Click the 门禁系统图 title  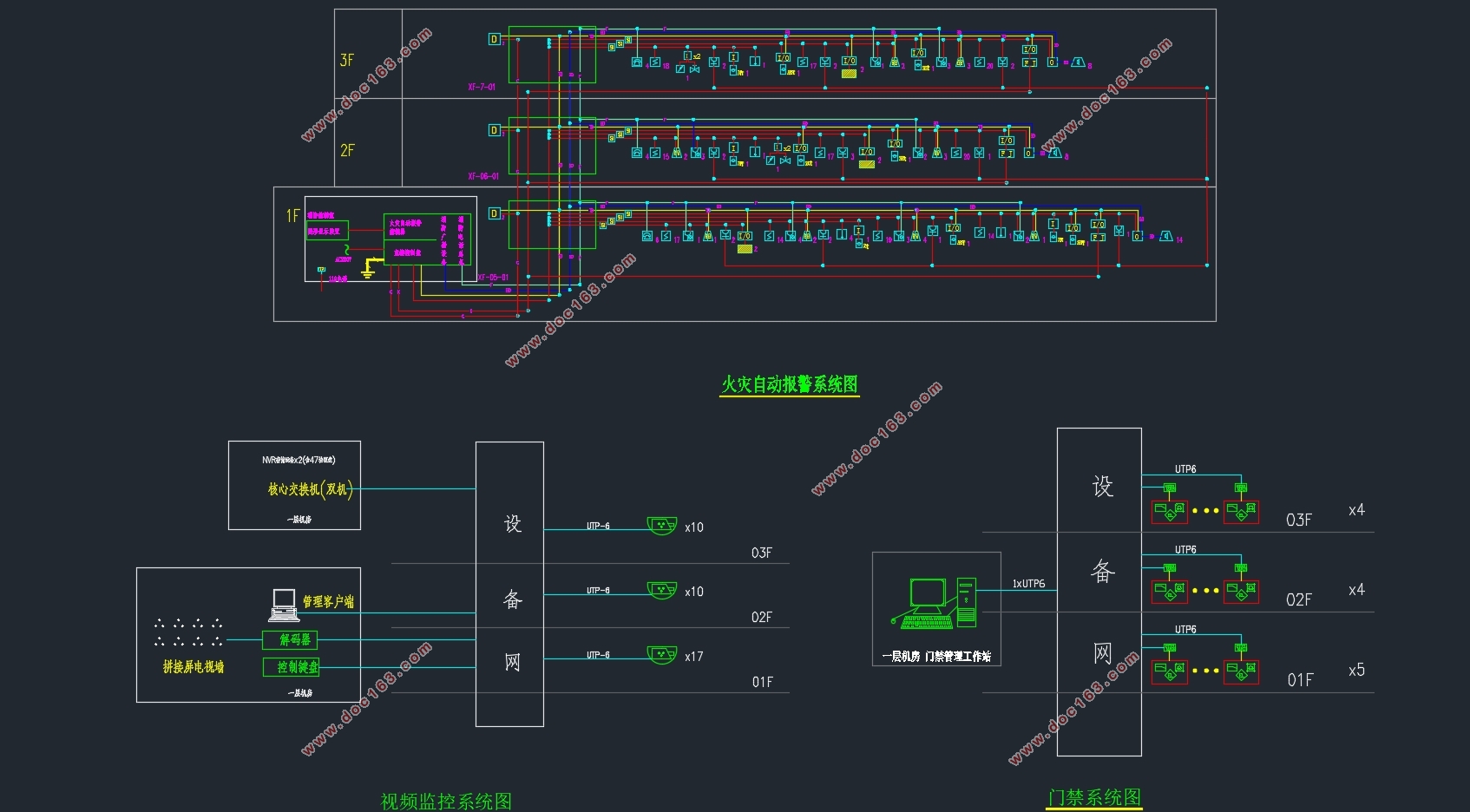(x=1094, y=797)
